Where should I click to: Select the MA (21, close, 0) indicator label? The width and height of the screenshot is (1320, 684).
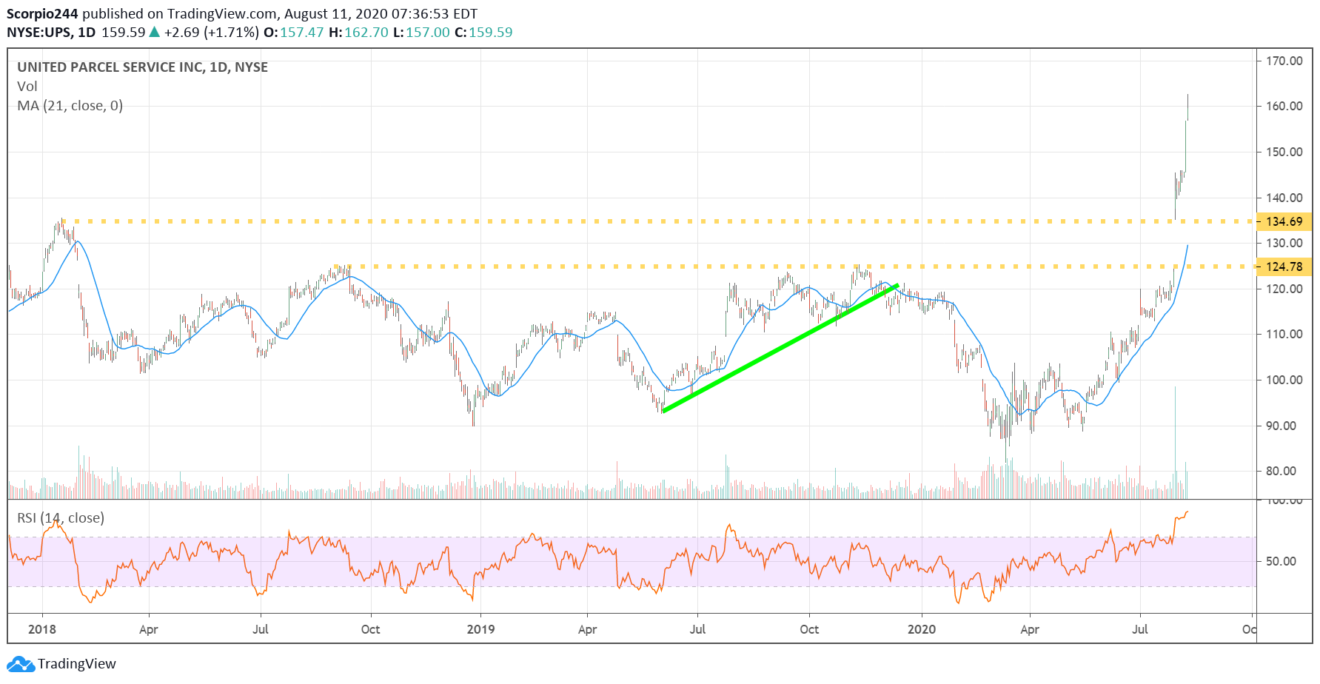[69, 105]
